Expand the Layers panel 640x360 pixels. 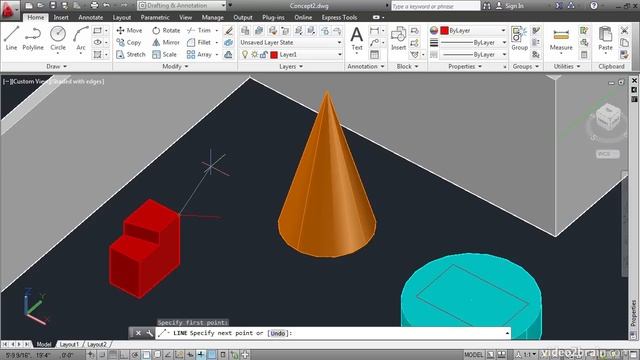click(291, 66)
